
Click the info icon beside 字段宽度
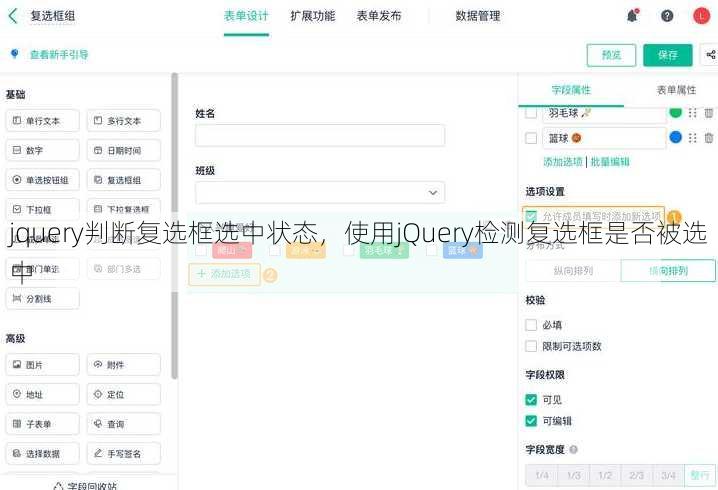[x=573, y=450]
